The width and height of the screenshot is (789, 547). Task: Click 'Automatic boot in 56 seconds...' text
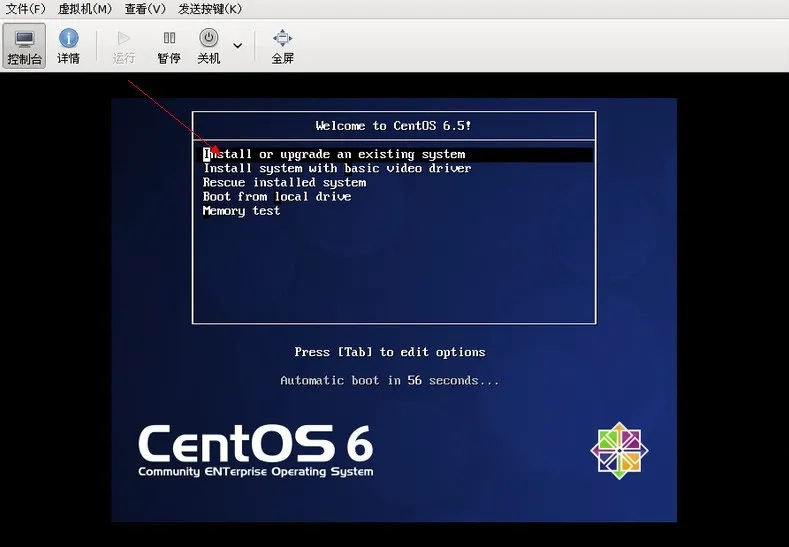(x=390, y=380)
